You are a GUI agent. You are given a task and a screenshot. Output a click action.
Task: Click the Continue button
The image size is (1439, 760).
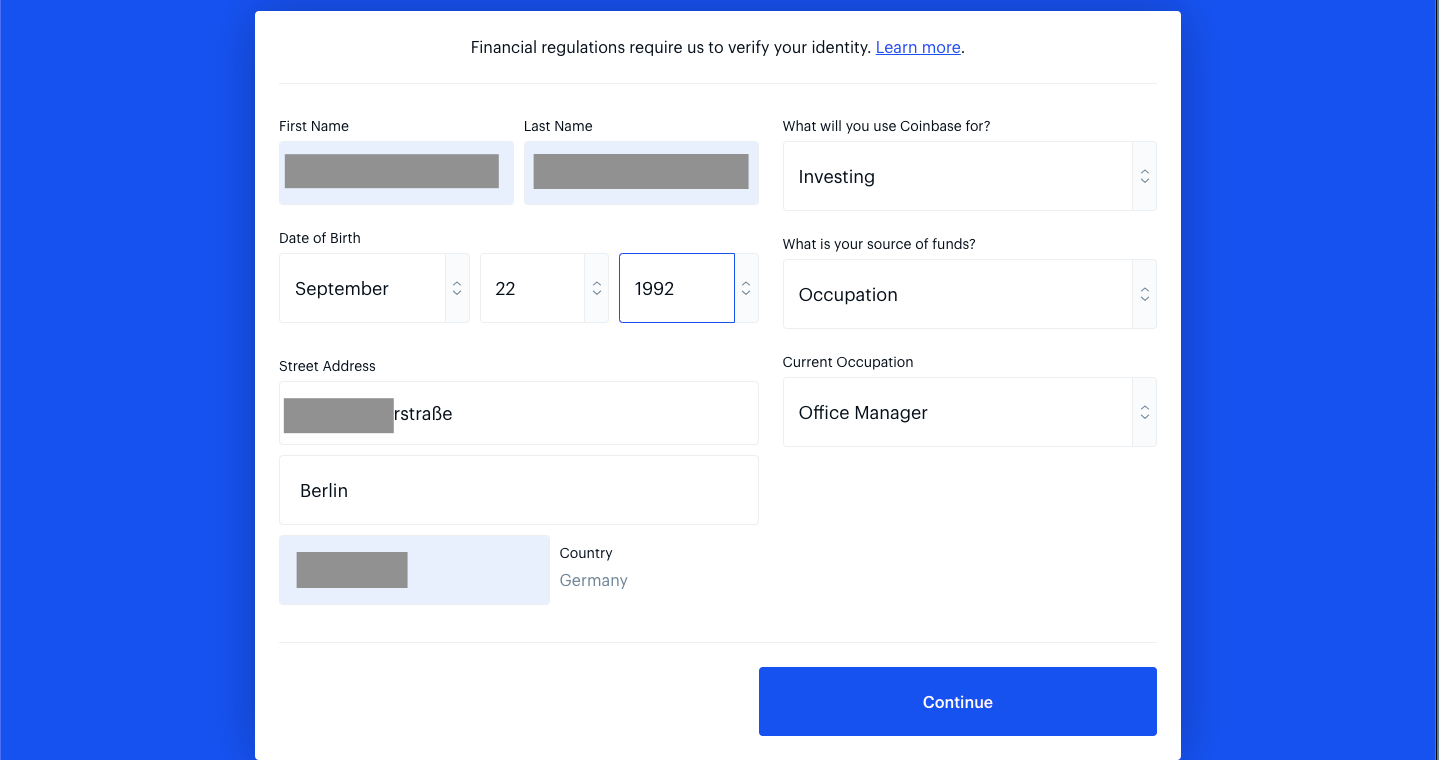(958, 702)
